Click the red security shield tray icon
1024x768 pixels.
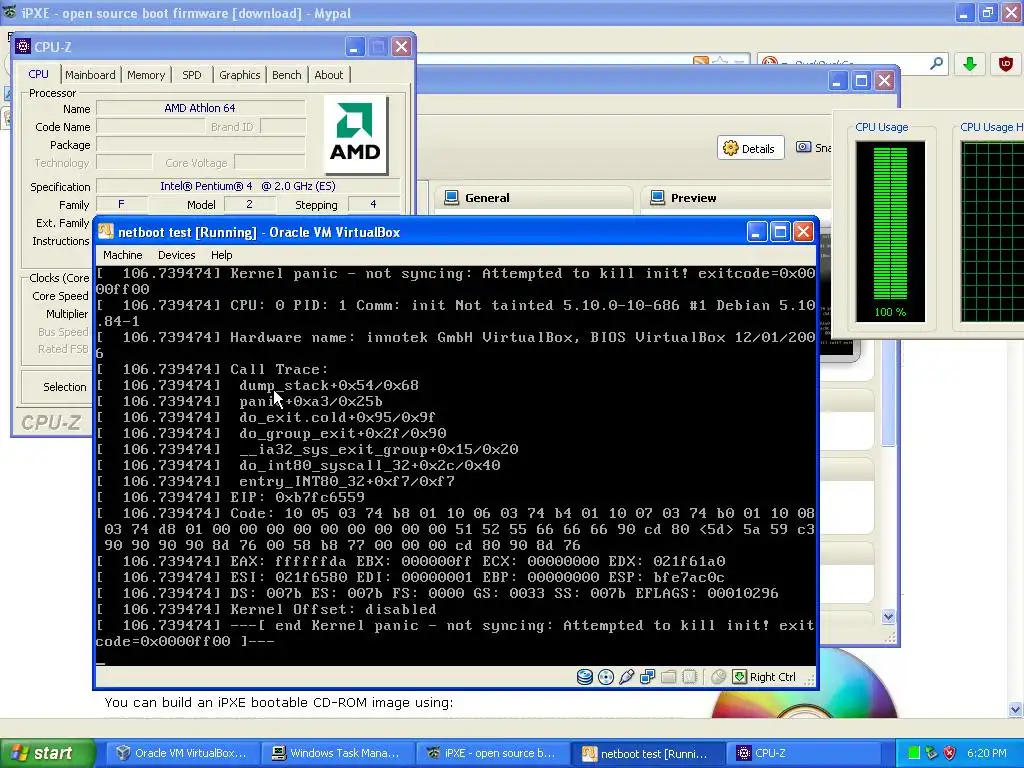tap(950, 753)
